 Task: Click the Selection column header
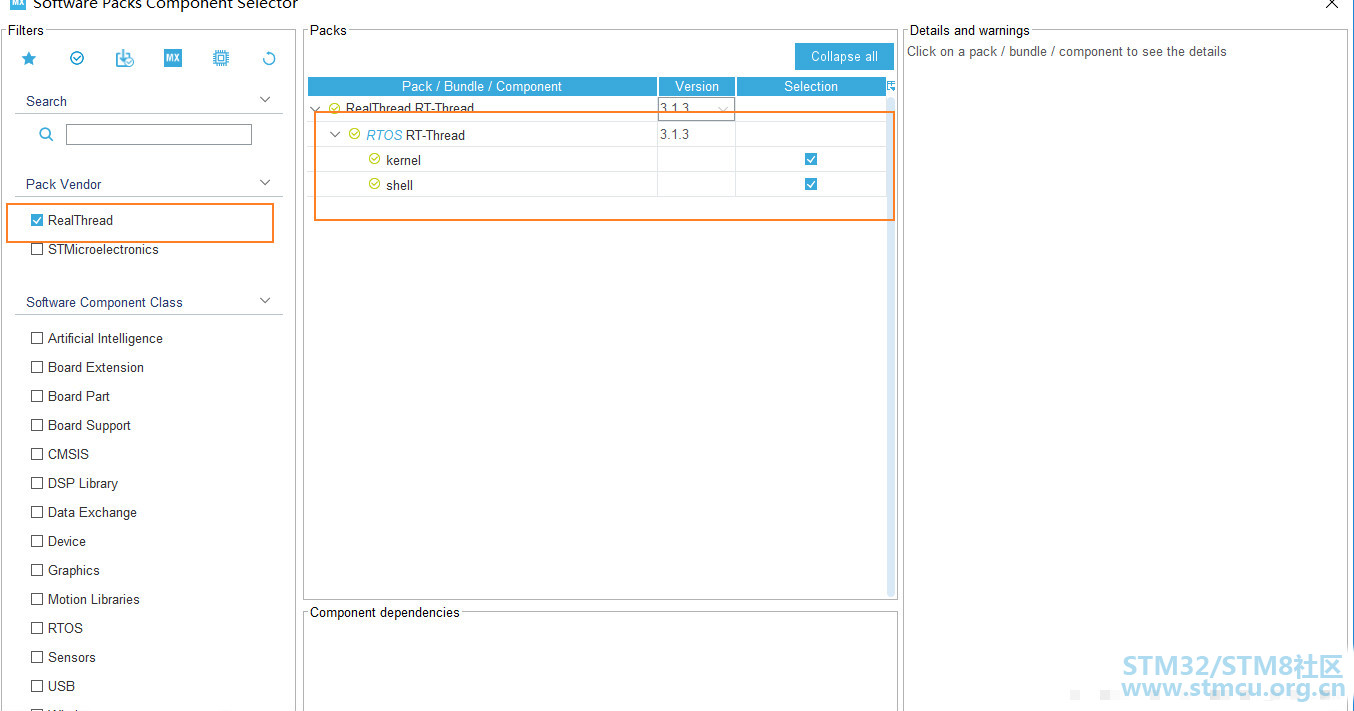811,86
